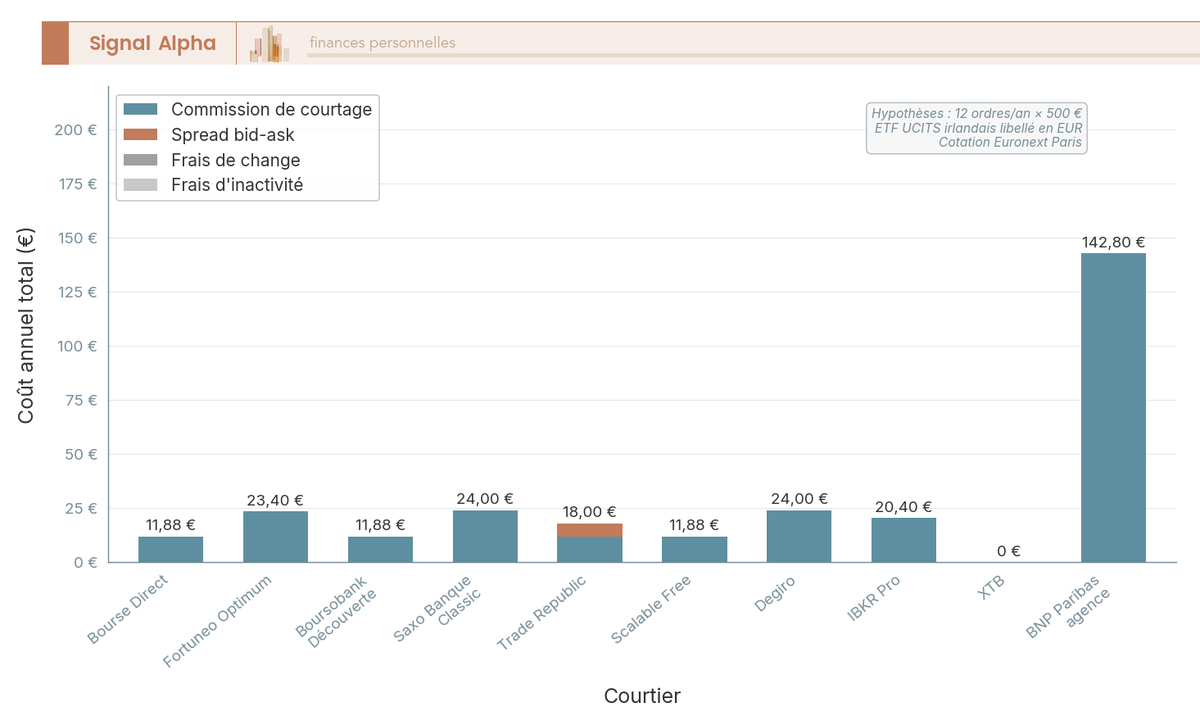Click the 200 € y-axis tick

pyautogui.click(x=78, y=130)
